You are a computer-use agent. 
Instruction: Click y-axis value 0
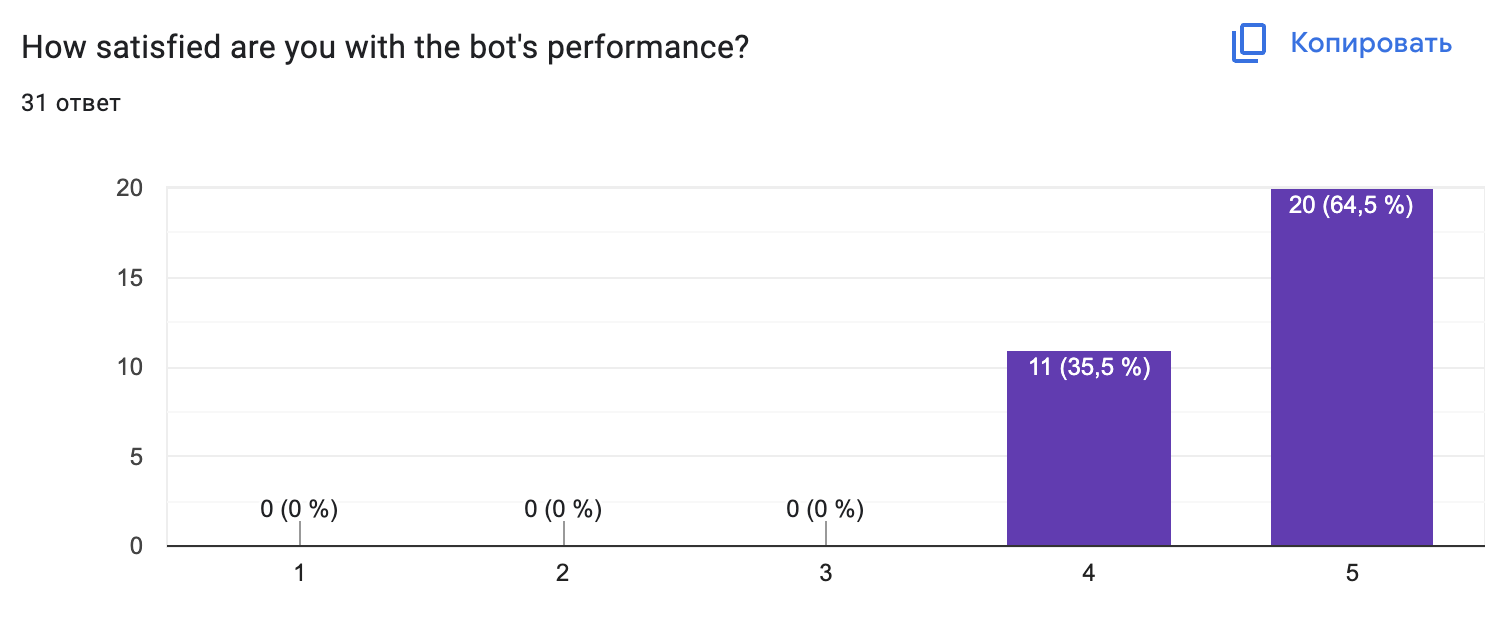click(x=137, y=546)
